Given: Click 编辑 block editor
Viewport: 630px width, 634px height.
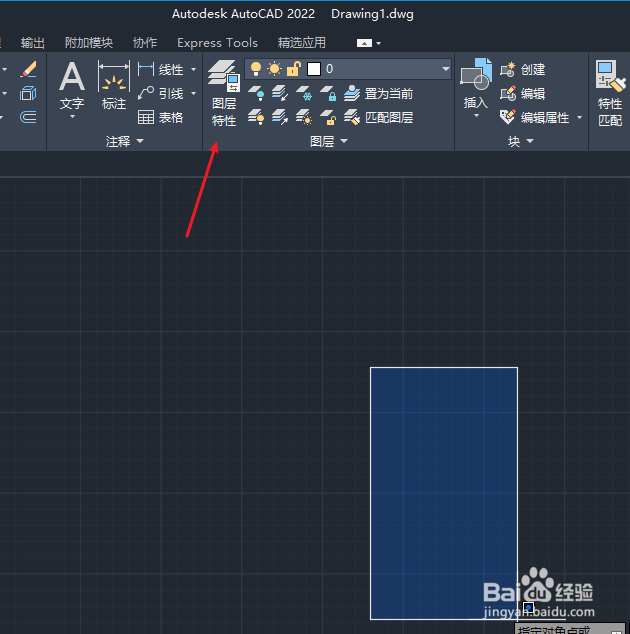Looking at the screenshot, I should 522,93.
